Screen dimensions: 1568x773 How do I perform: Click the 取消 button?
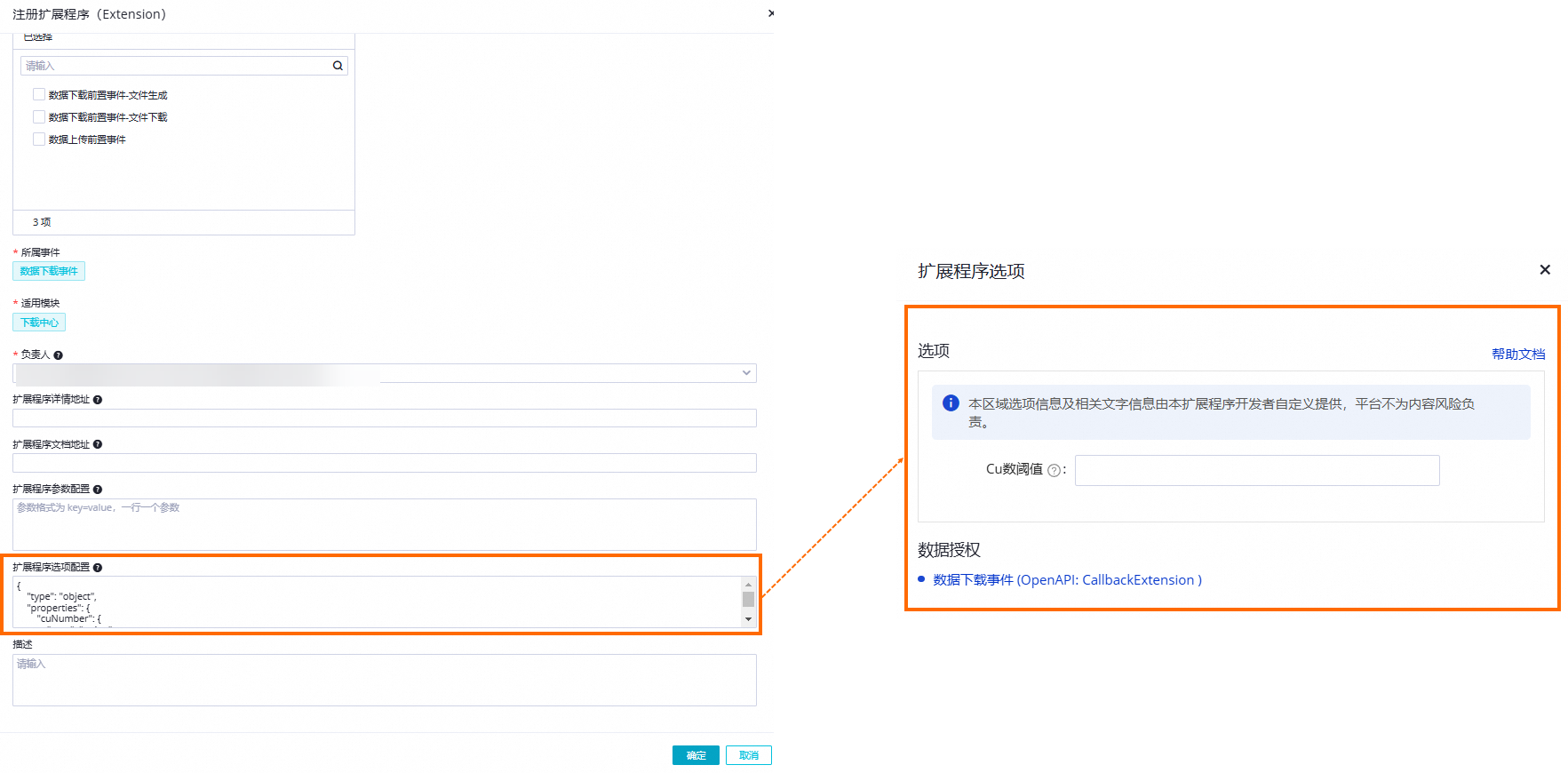(749, 755)
